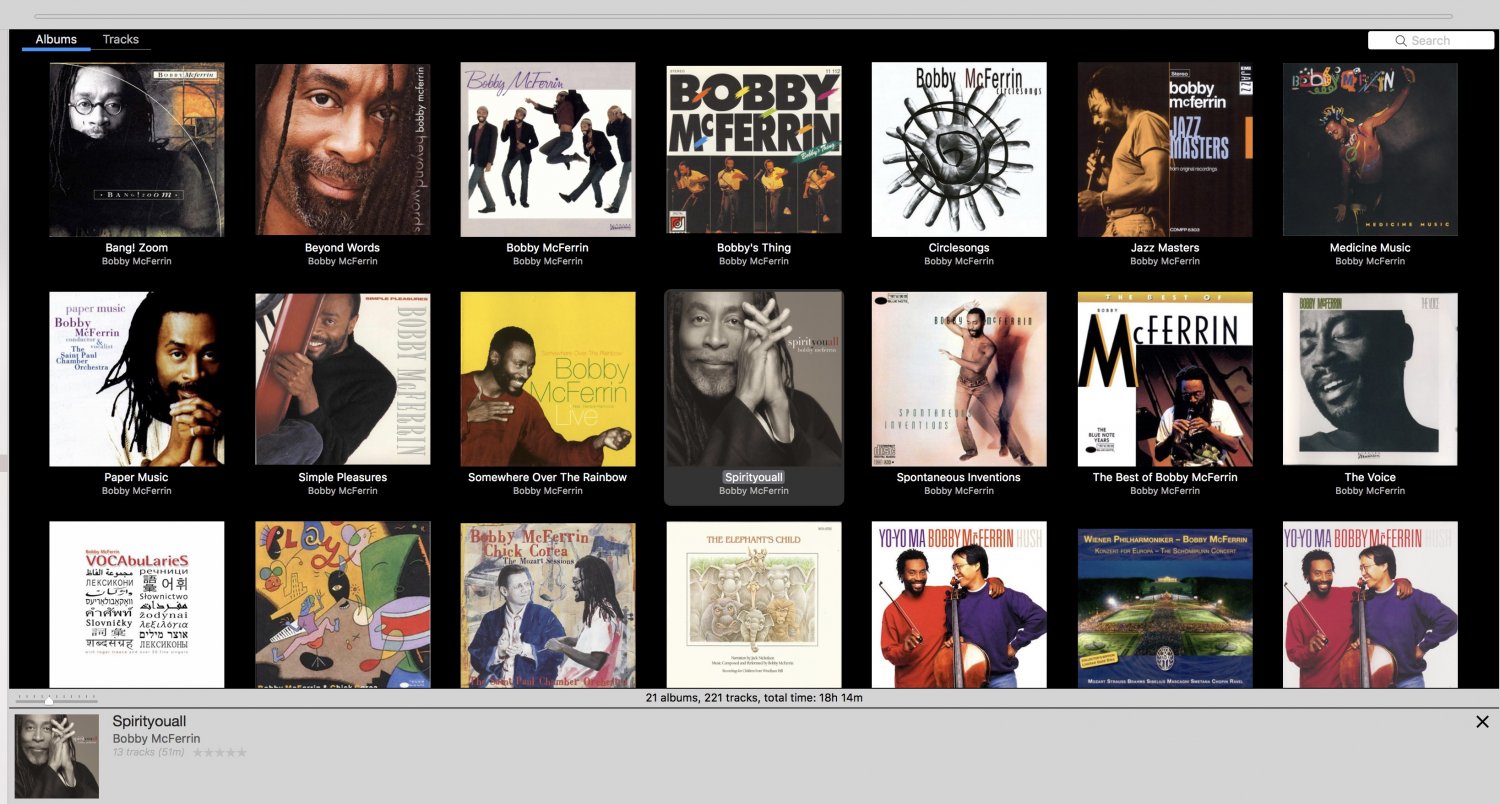Screen dimensions: 1500x804
Task: Click the artist name under Bang! Zoom
Action: 137,262
